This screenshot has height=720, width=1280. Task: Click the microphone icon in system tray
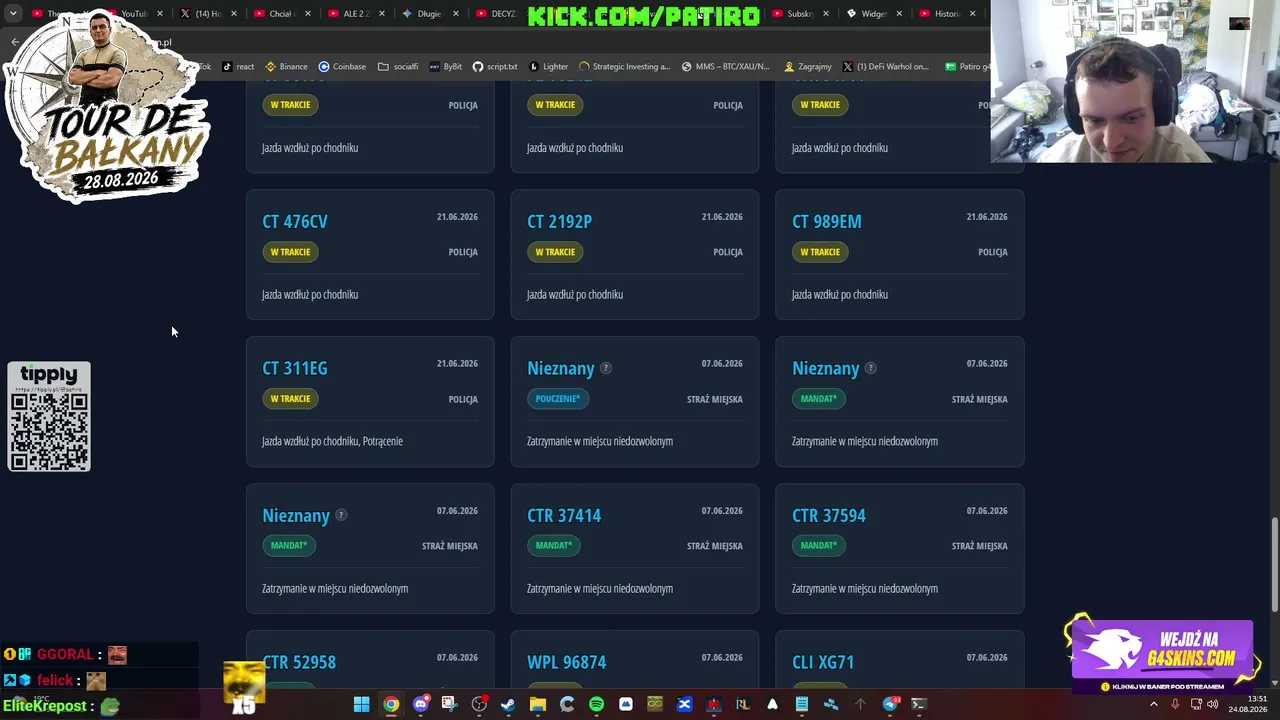click(1175, 704)
